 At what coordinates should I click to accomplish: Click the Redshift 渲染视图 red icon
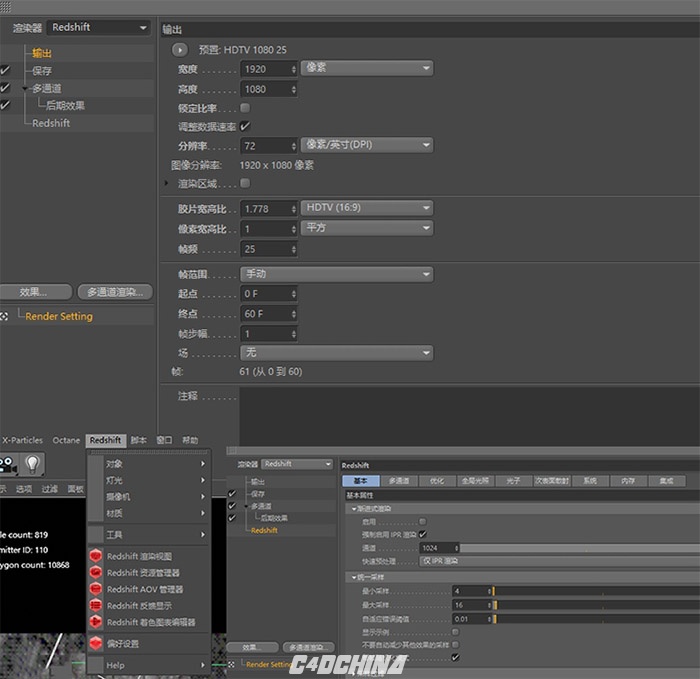click(96, 556)
